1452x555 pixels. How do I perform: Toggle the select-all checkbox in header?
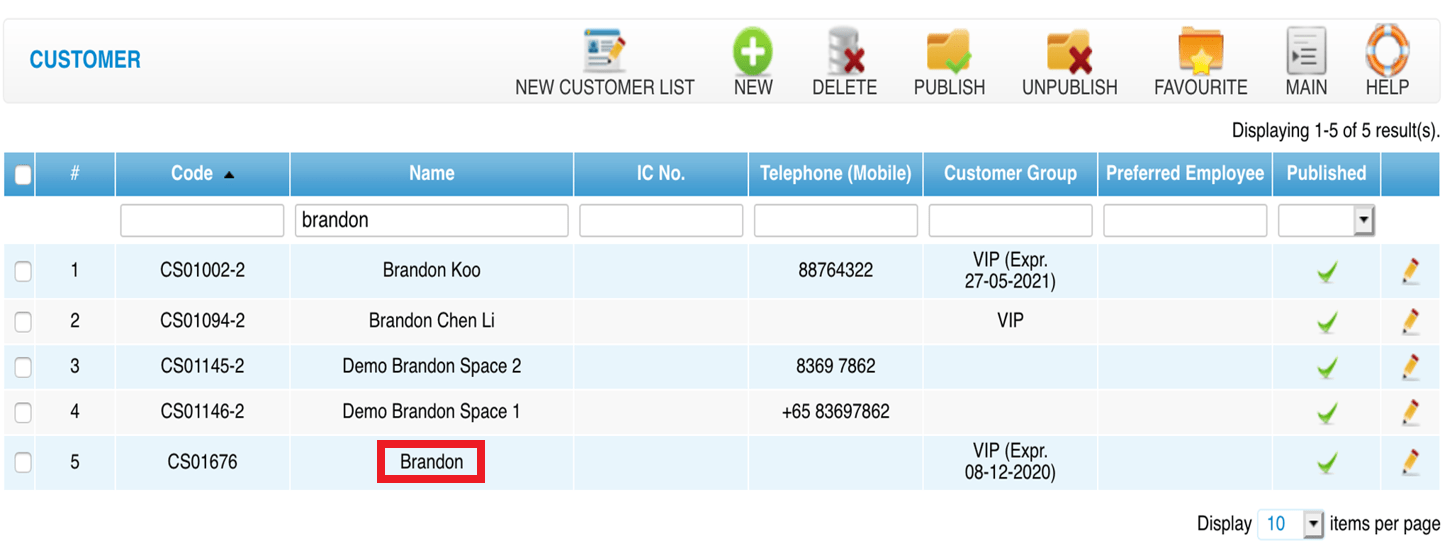point(23,175)
